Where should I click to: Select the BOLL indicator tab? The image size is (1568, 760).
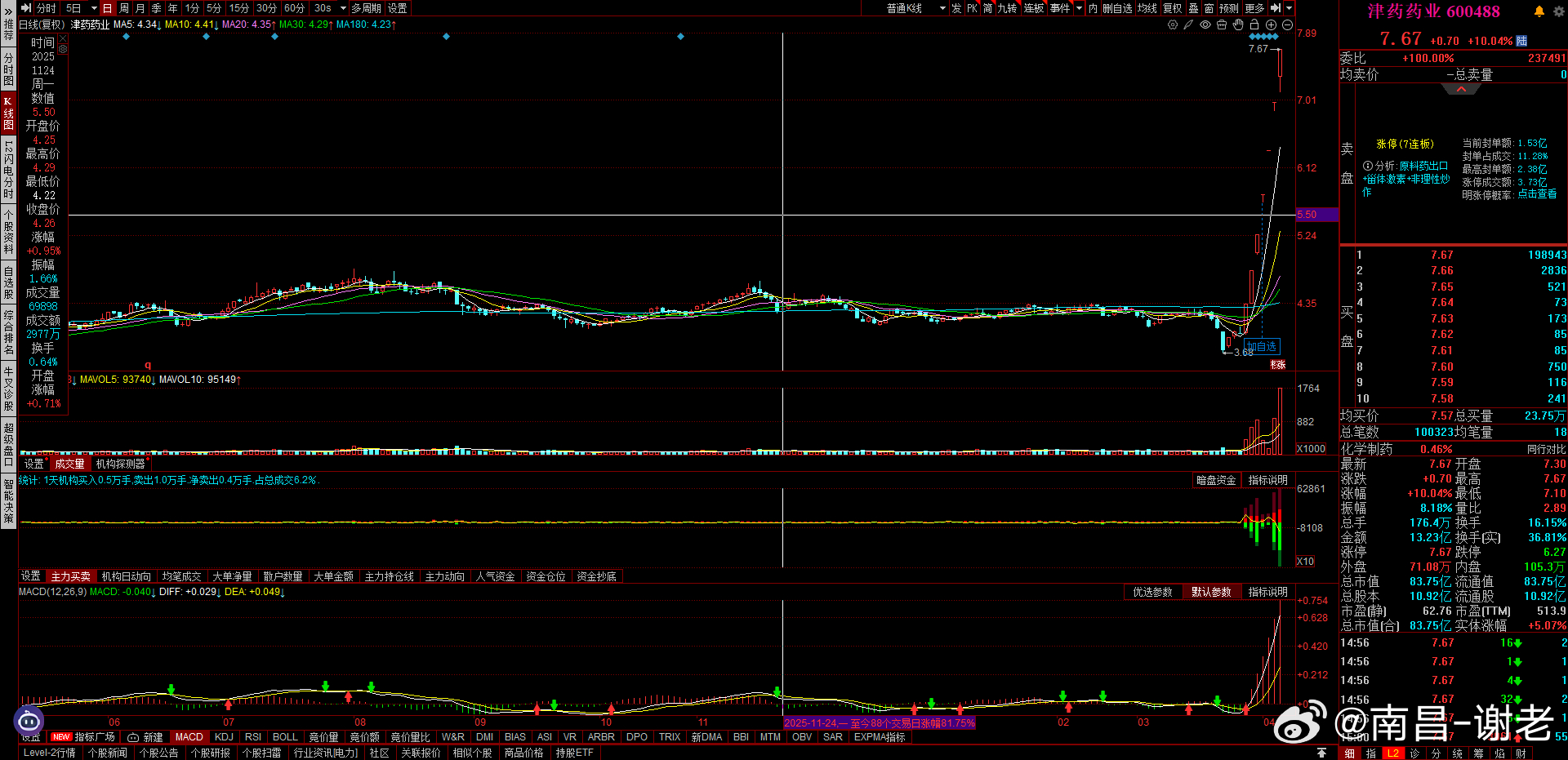[x=285, y=737]
